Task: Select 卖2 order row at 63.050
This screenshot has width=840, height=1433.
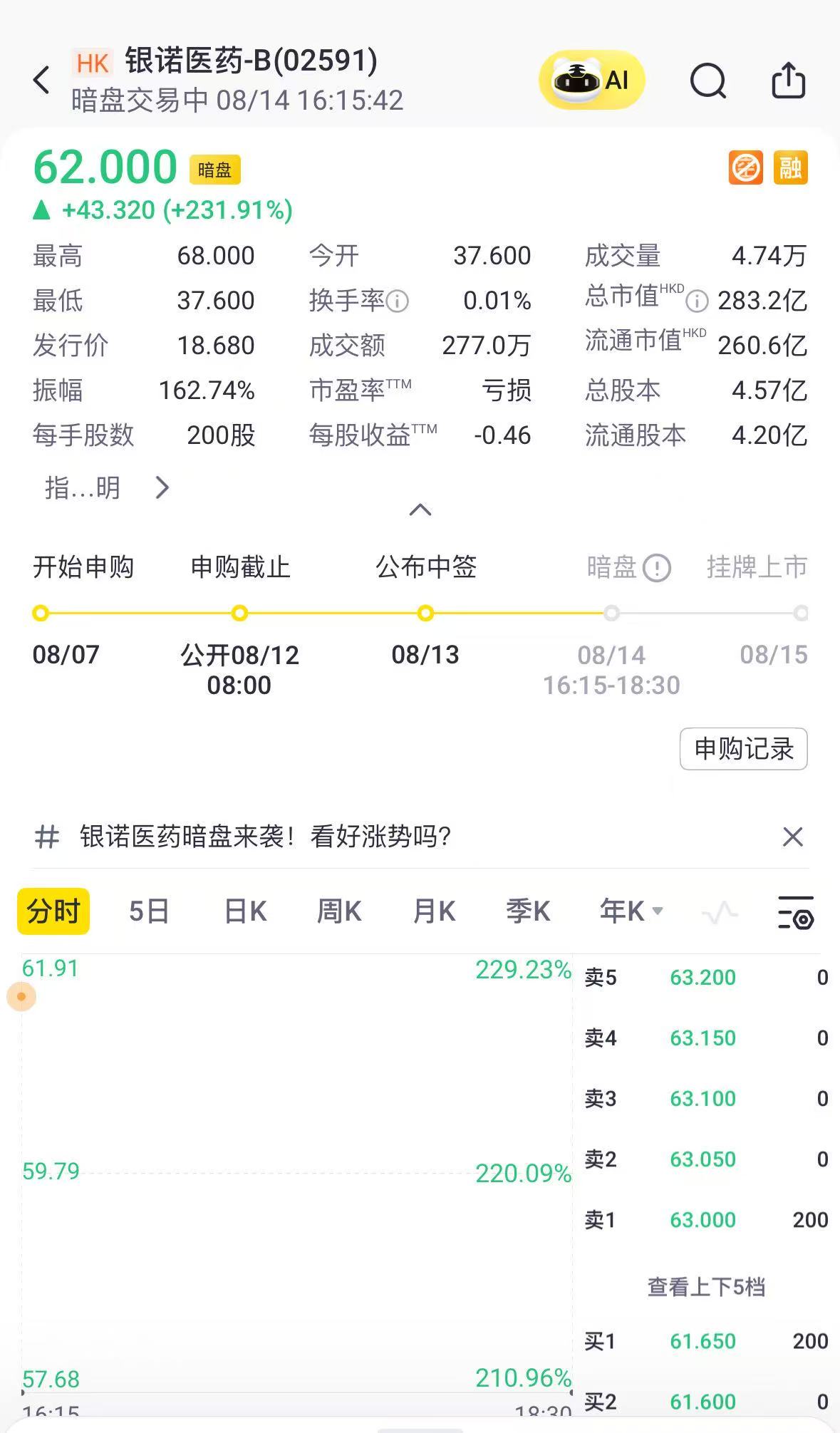Action: [706, 1159]
